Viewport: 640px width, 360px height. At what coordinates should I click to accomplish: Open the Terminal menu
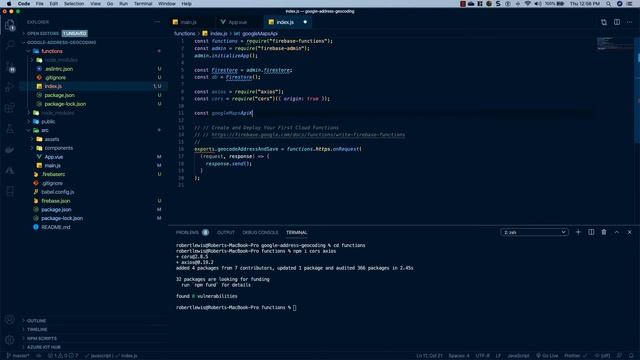click(x=143, y=4)
